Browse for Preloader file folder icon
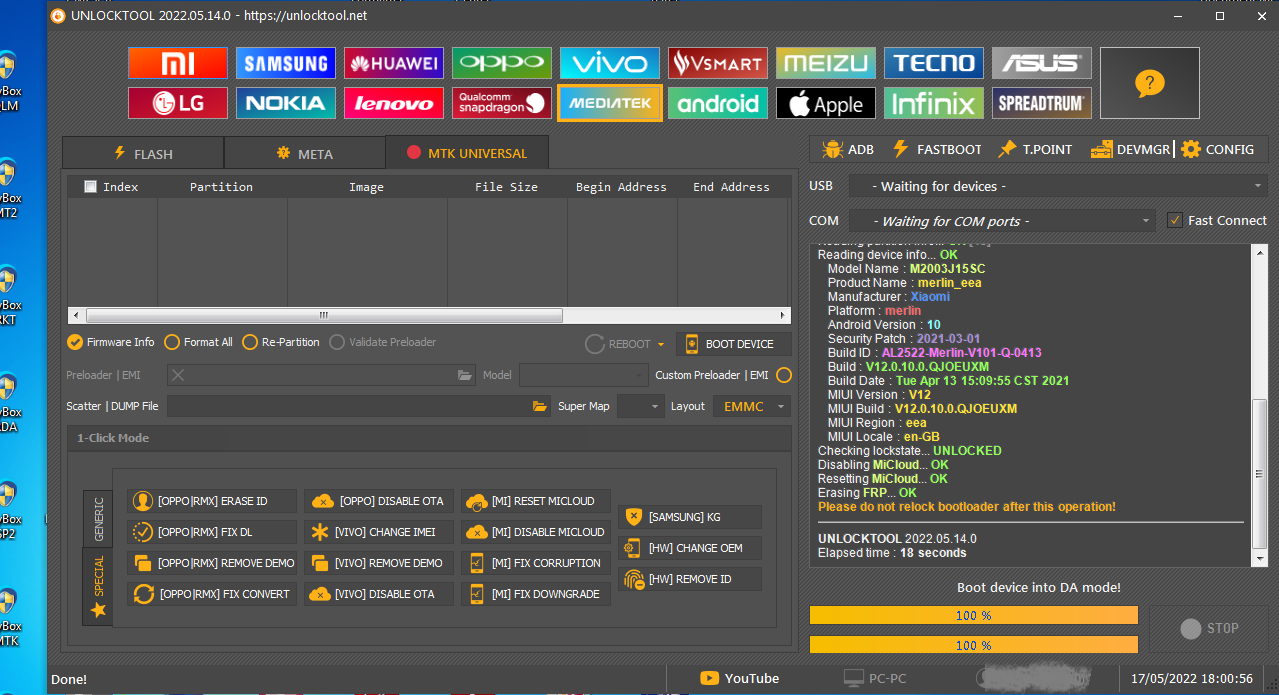1279x695 pixels. (x=465, y=375)
